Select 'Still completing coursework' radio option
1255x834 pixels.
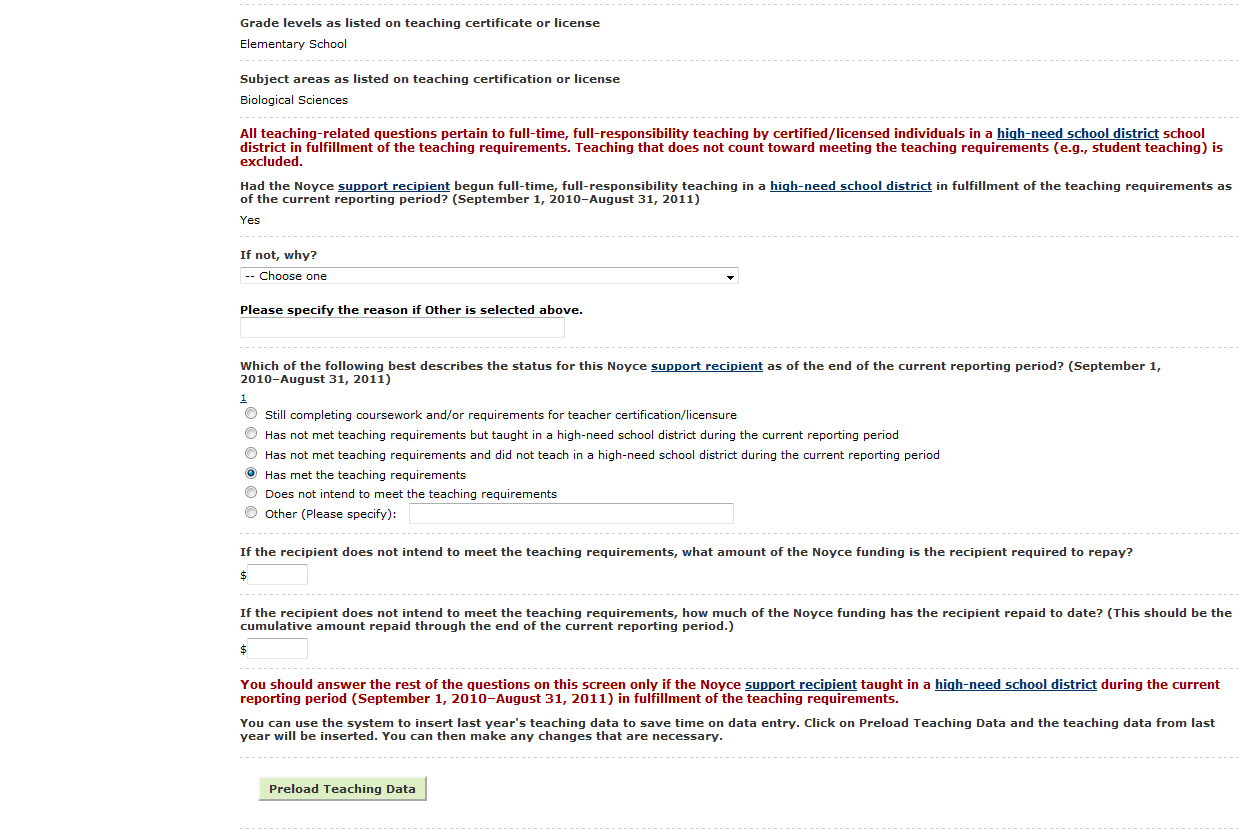coord(251,414)
